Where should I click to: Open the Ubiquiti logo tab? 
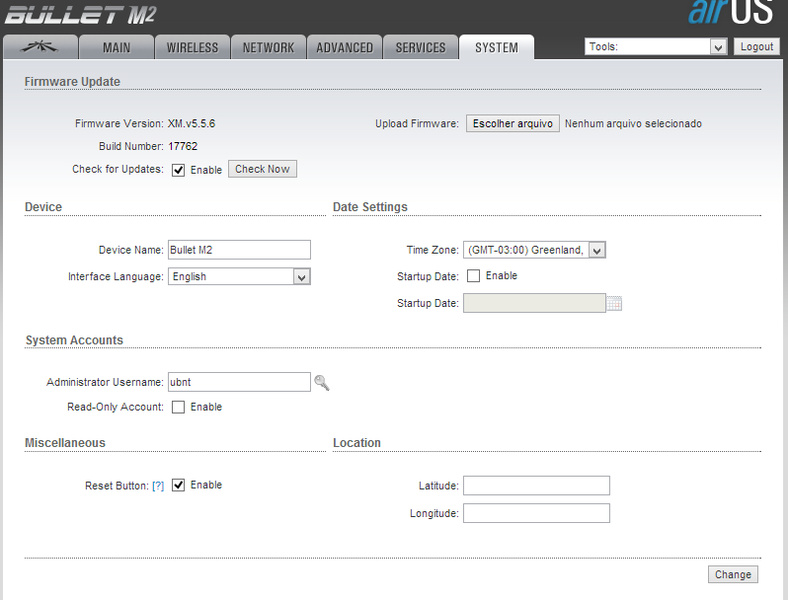40,47
